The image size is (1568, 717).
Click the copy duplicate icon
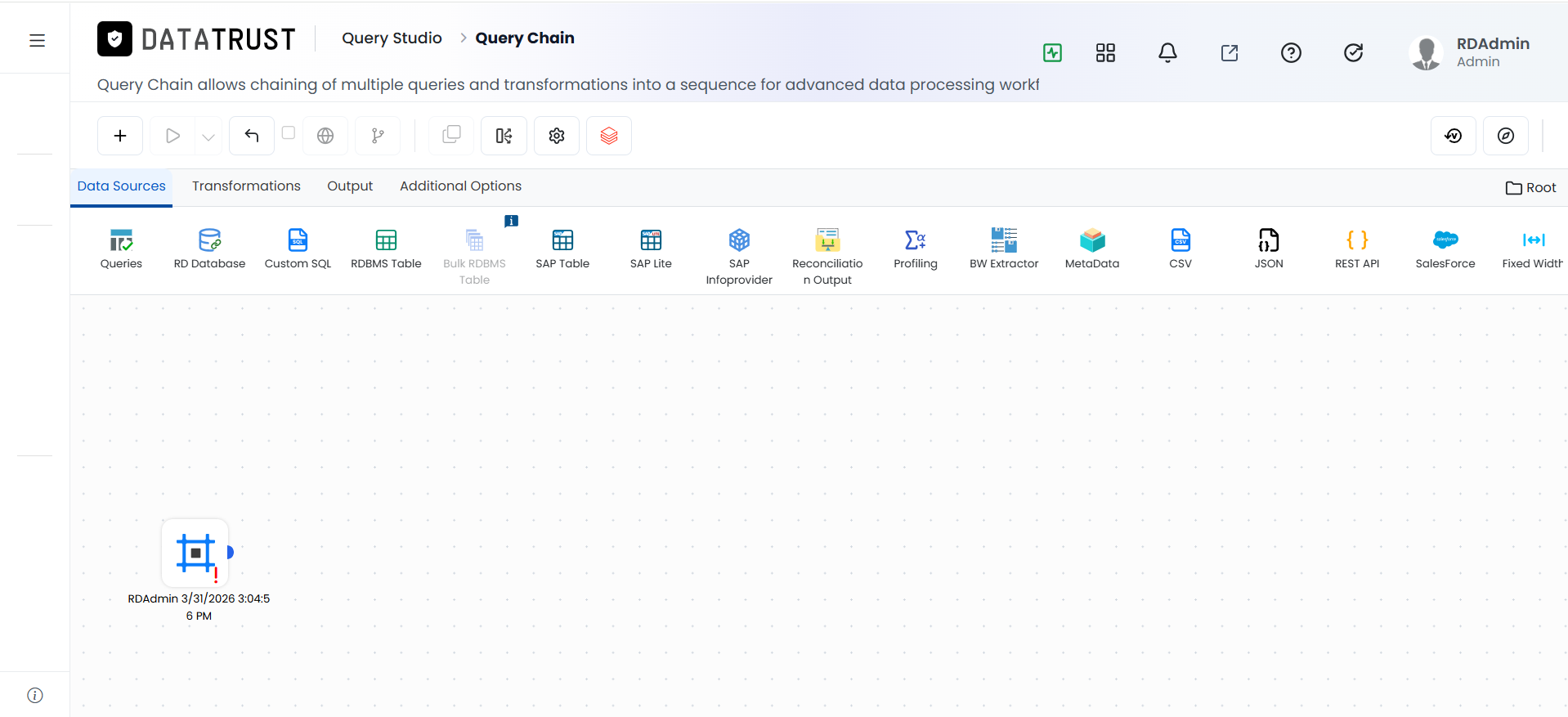click(451, 136)
